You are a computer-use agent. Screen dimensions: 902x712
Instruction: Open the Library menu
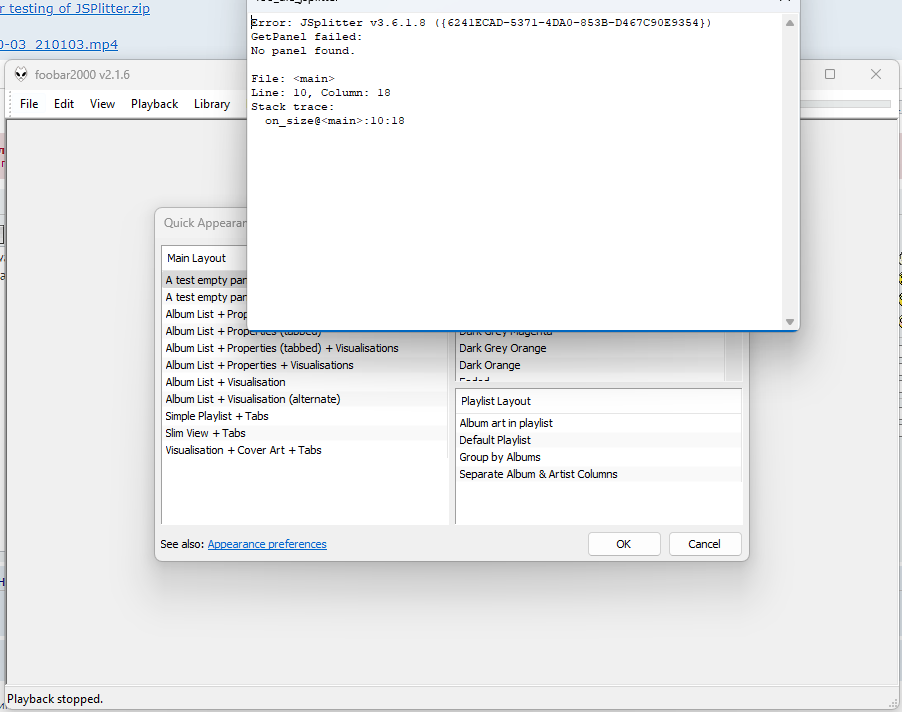(x=211, y=104)
